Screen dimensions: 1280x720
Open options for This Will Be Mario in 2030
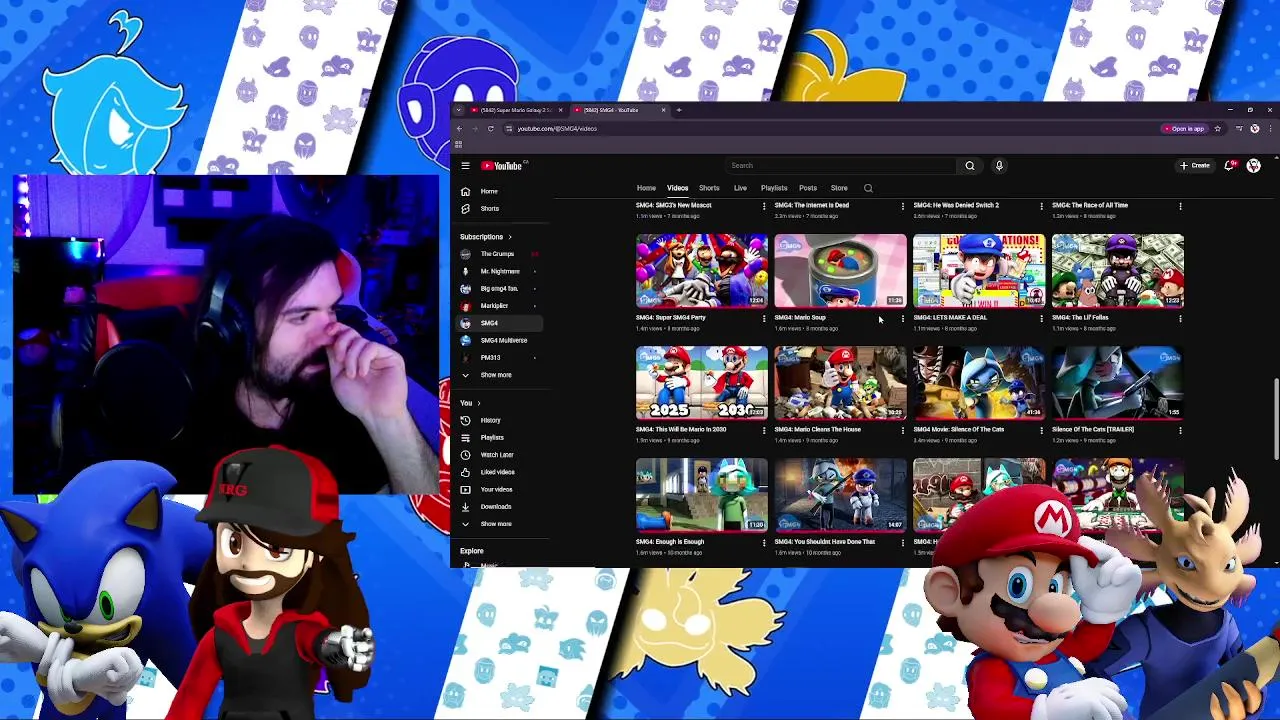point(764,431)
